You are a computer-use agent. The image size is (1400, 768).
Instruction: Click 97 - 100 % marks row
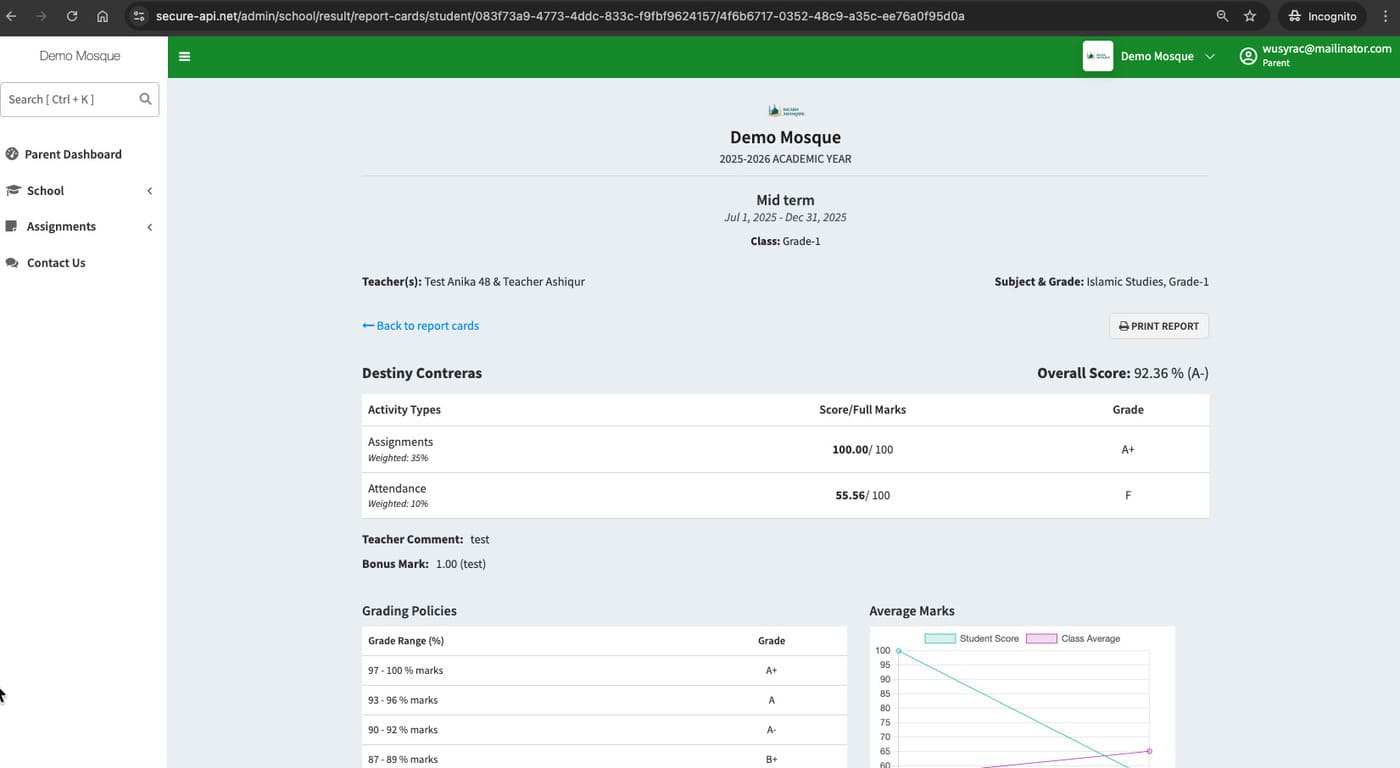604,670
